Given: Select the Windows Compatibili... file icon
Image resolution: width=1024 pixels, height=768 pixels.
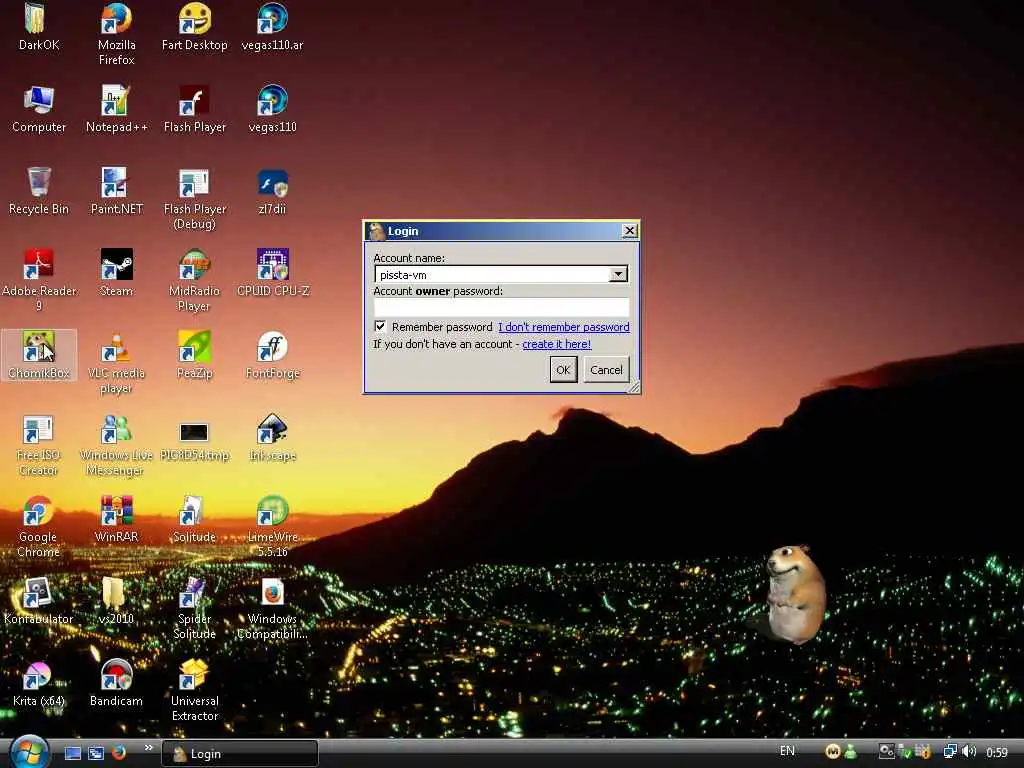Looking at the screenshot, I should click(272, 593).
